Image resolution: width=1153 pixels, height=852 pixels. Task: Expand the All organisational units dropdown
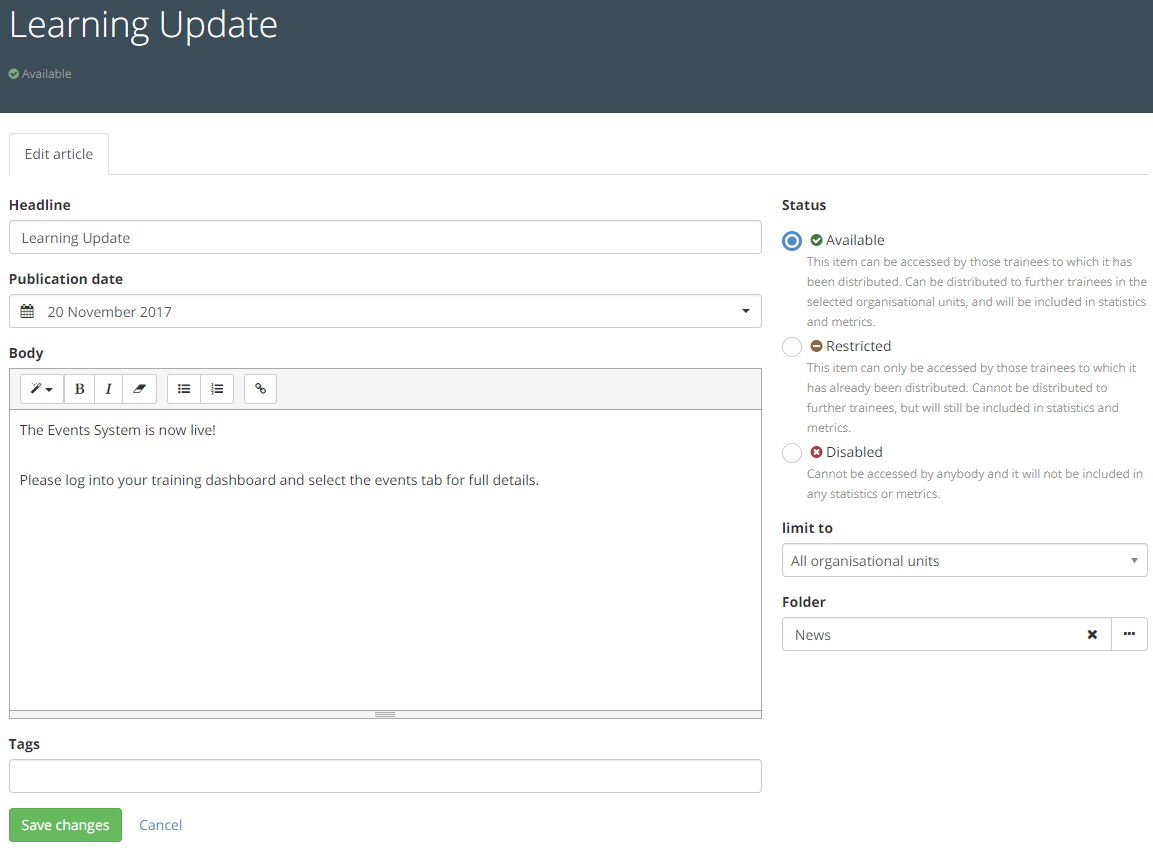click(964, 561)
